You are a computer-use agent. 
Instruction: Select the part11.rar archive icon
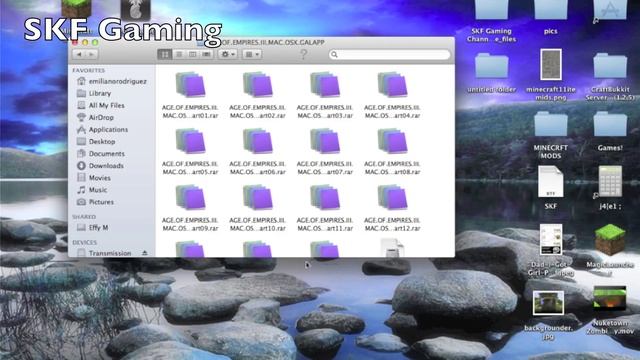[x=325, y=197]
